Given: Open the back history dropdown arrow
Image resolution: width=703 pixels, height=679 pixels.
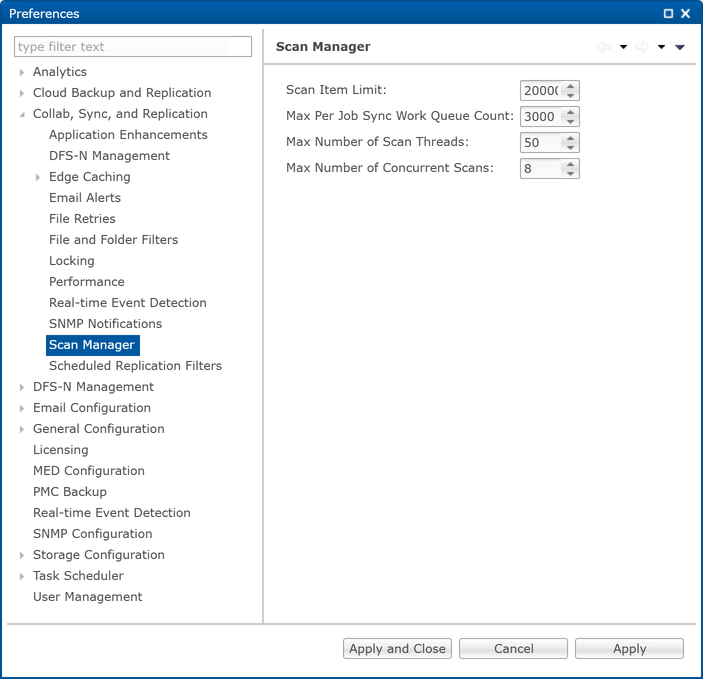Looking at the screenshot, I should (623, 47).
